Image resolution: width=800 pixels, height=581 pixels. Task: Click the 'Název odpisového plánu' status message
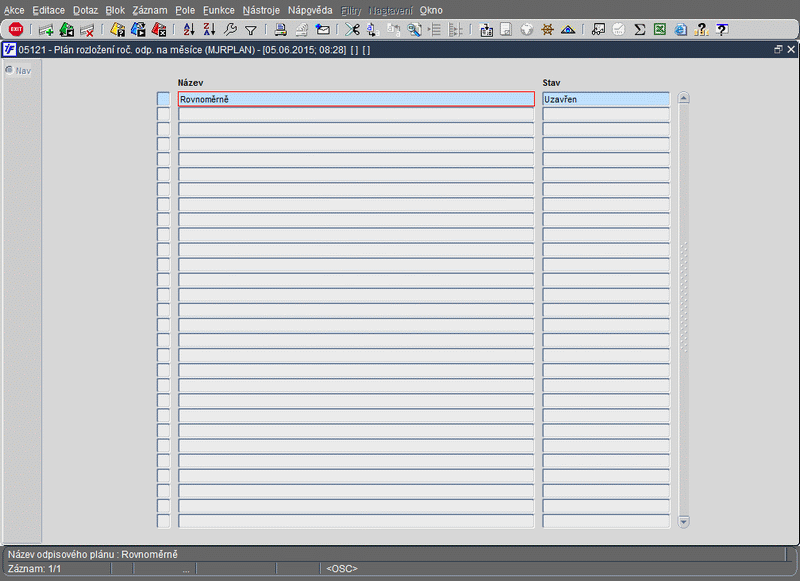(92, 554)
